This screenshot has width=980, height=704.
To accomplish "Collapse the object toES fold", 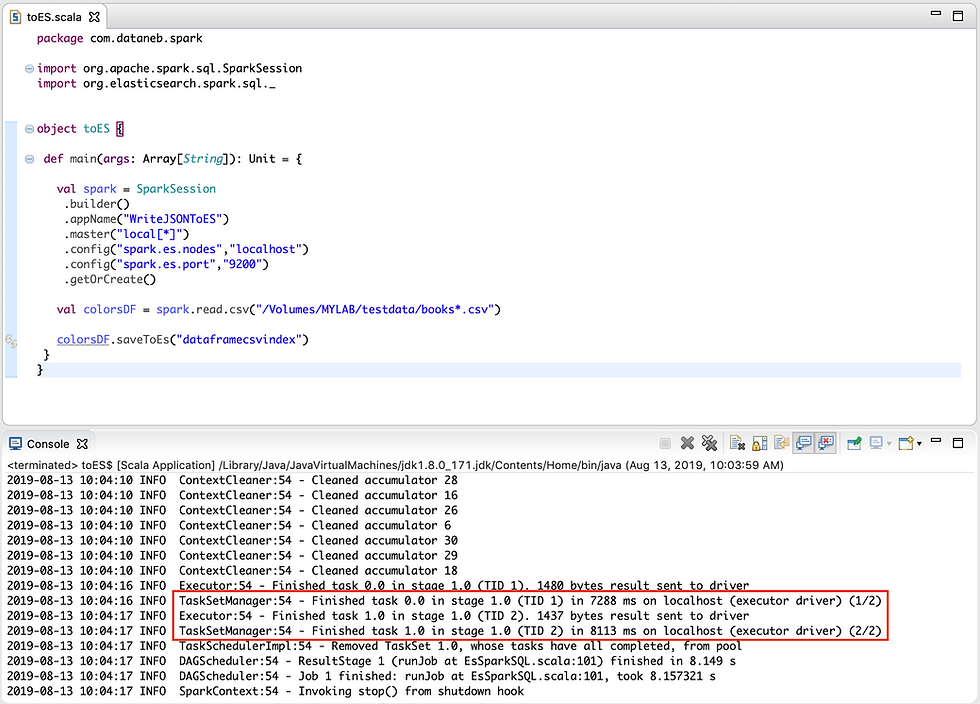I will (x=29, y=129).
